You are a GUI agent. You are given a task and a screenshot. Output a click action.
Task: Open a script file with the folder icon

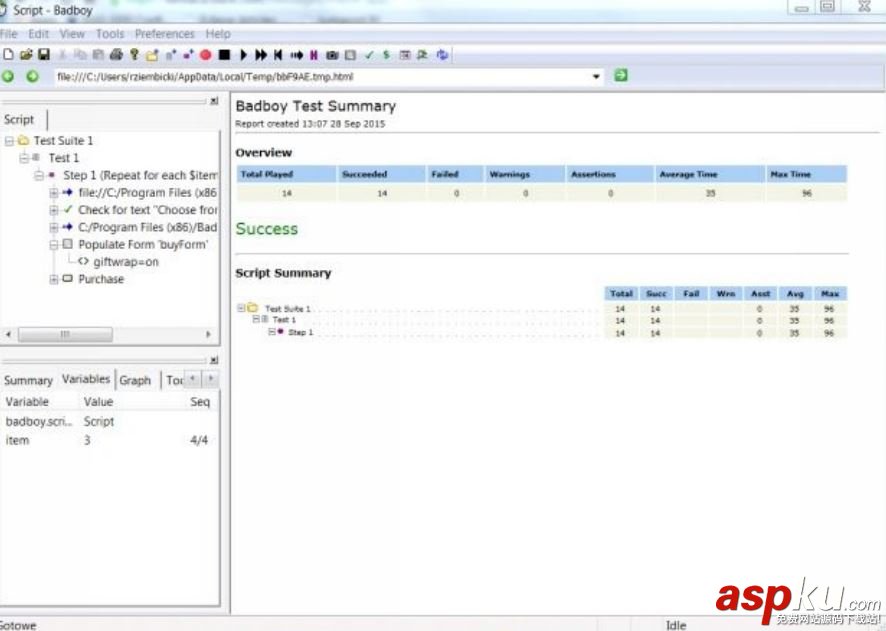pos(26,55)
